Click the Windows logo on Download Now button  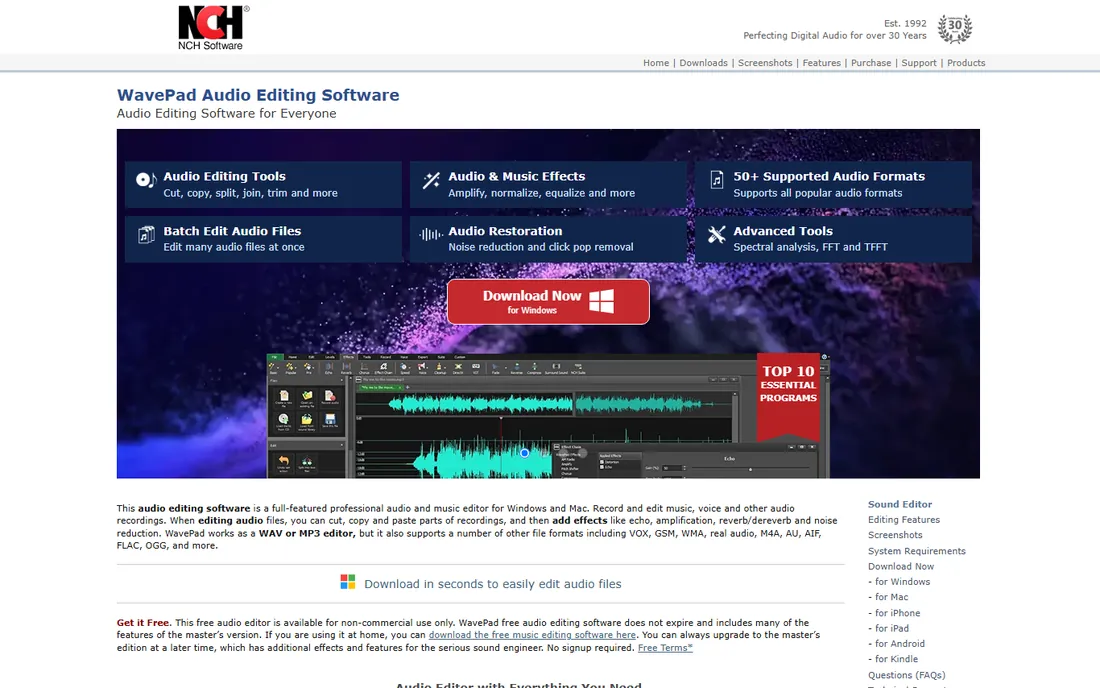[x=601, y=301]
